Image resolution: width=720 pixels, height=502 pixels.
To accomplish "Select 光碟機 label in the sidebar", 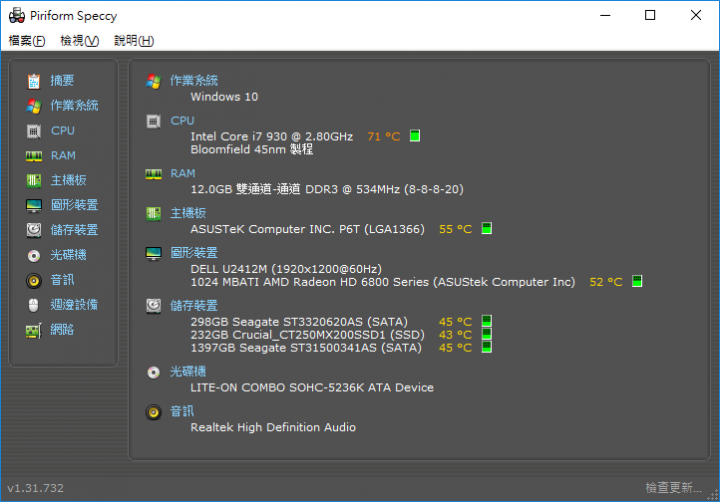I will click(x=68, y=255).
